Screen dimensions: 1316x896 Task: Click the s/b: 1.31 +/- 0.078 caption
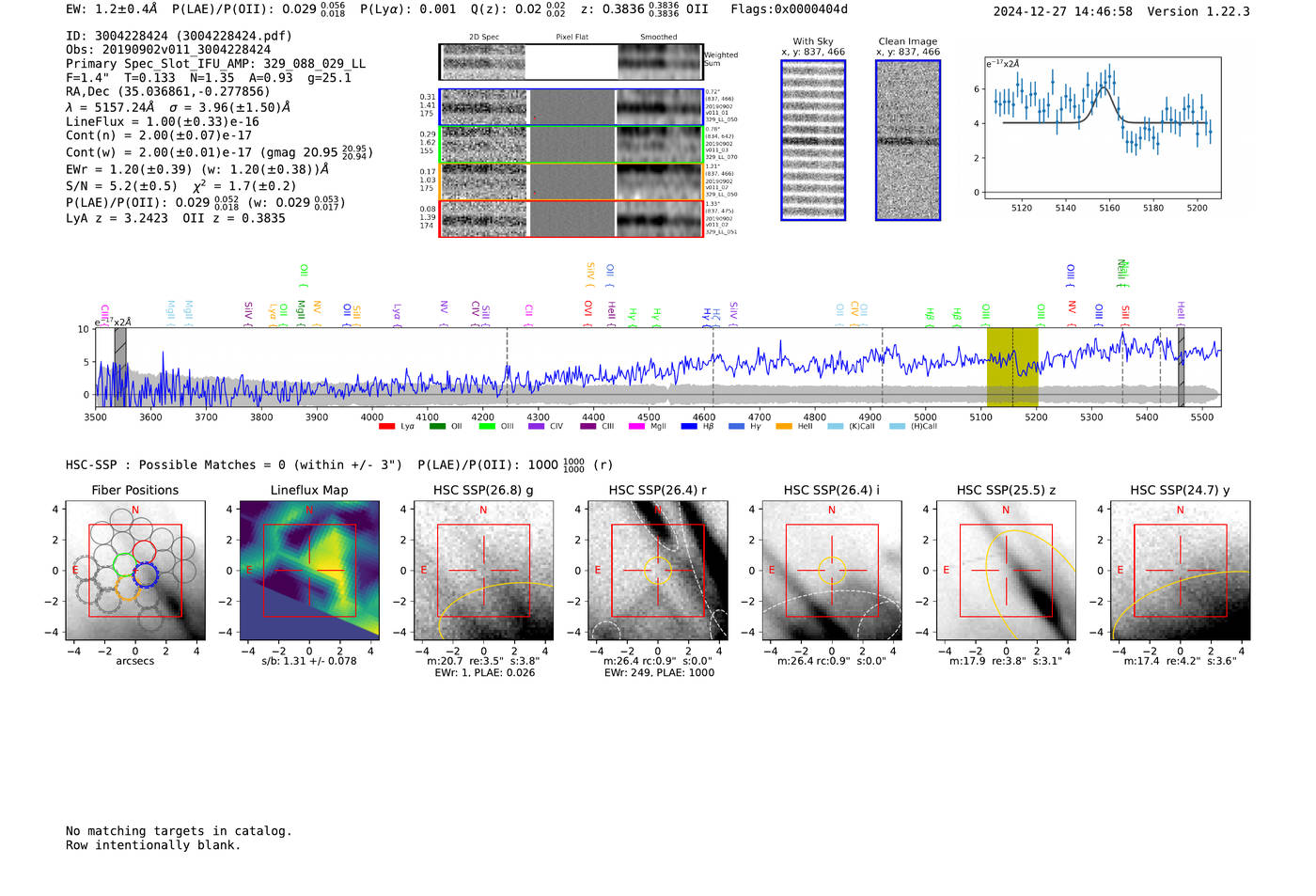[x=309, y=661]
